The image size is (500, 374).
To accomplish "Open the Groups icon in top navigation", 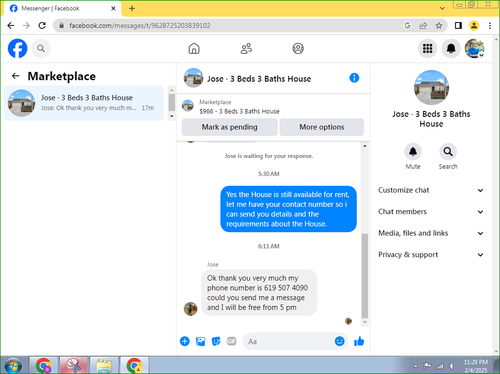I will point(298,49).
